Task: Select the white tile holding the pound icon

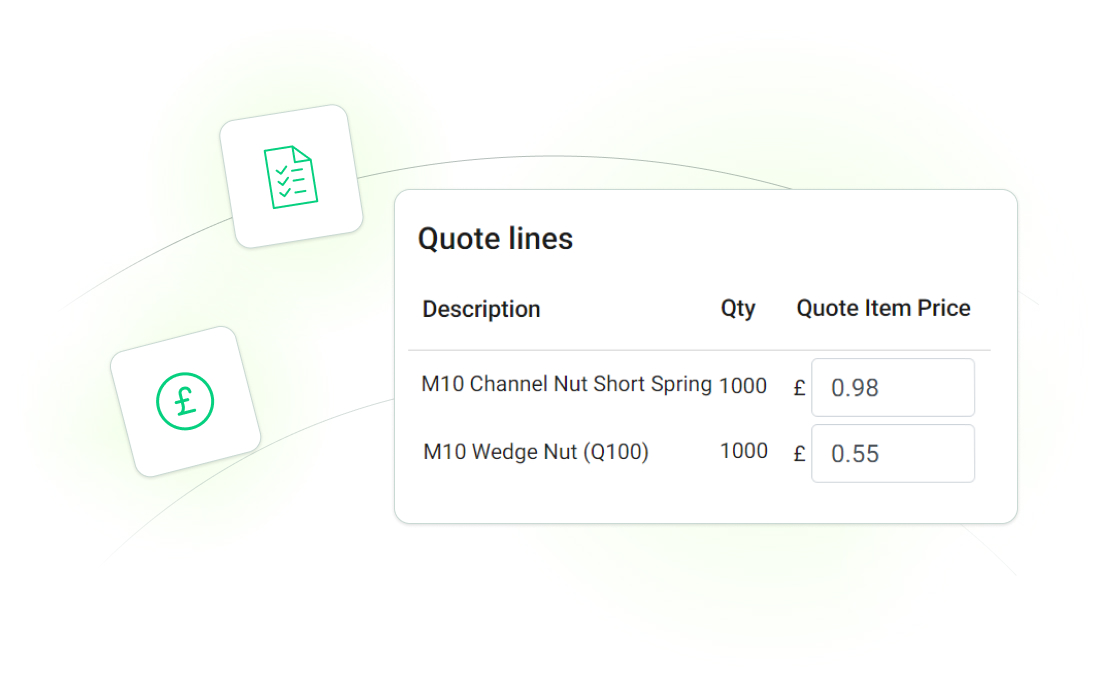Action: coord(186,399)
